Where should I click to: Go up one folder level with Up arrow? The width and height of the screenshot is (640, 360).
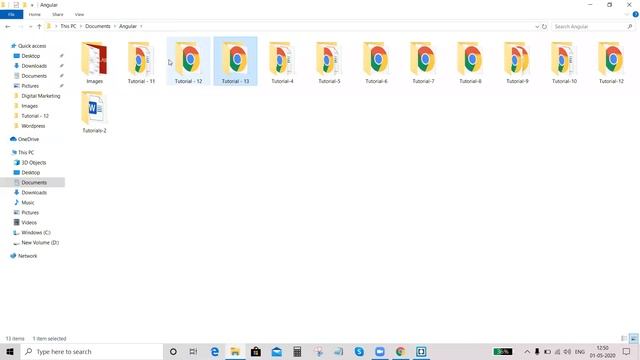tap(39, 27)
